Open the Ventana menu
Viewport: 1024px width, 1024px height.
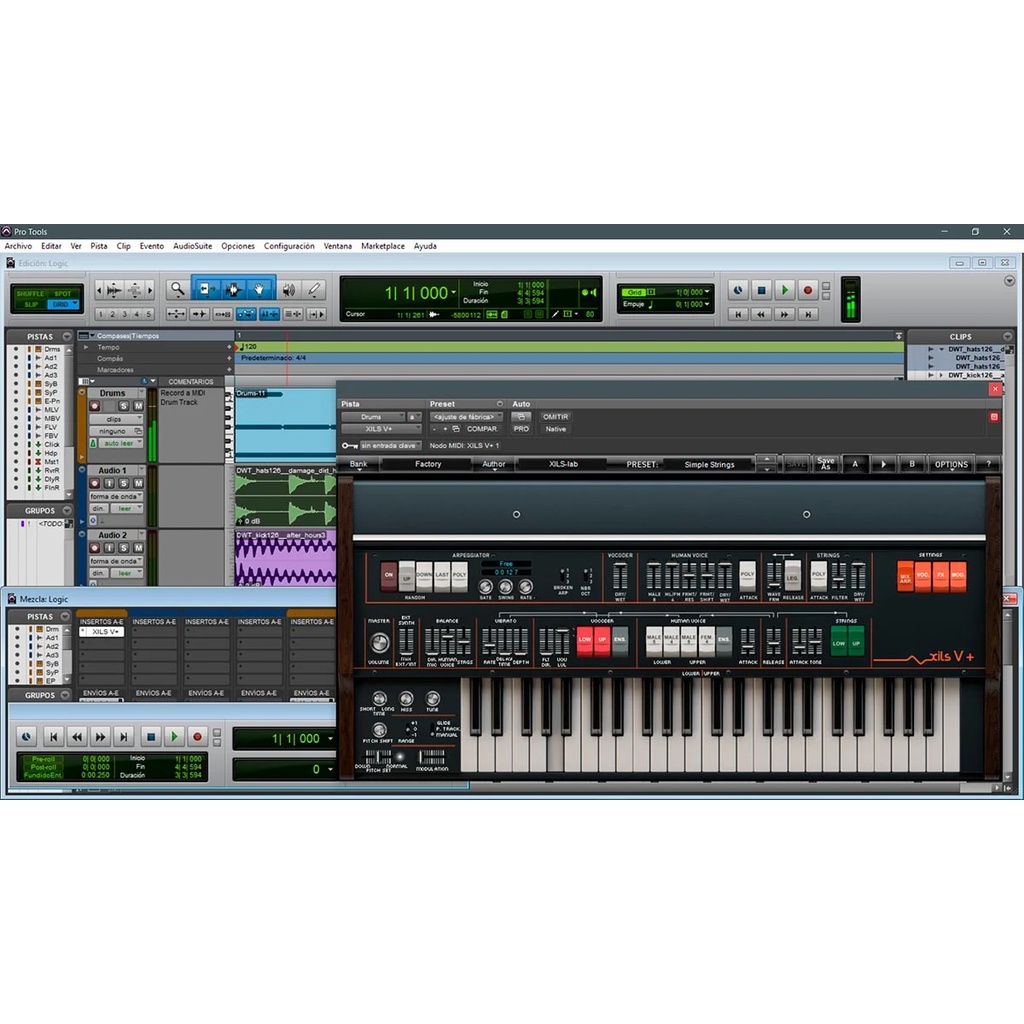pyautogui.click(x=338, y=246)
